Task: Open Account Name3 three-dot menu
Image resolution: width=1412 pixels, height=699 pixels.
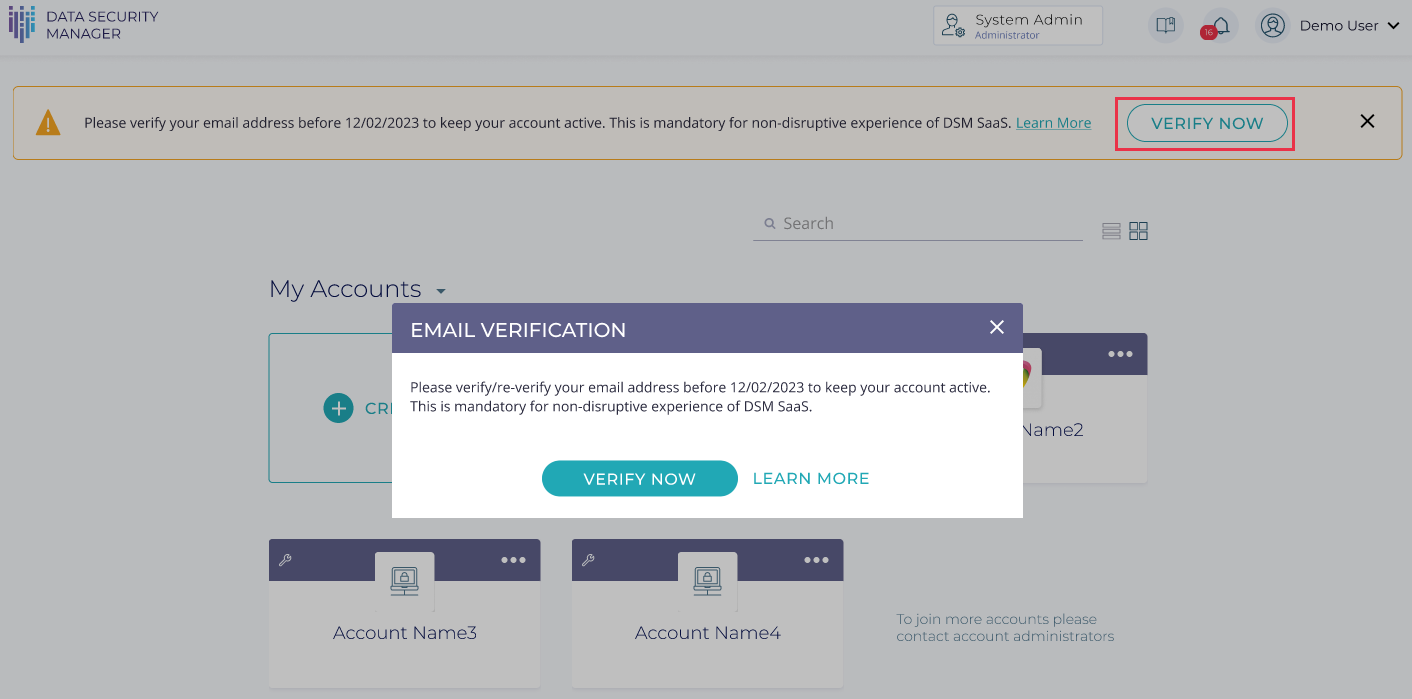Action: coord(513,560)
